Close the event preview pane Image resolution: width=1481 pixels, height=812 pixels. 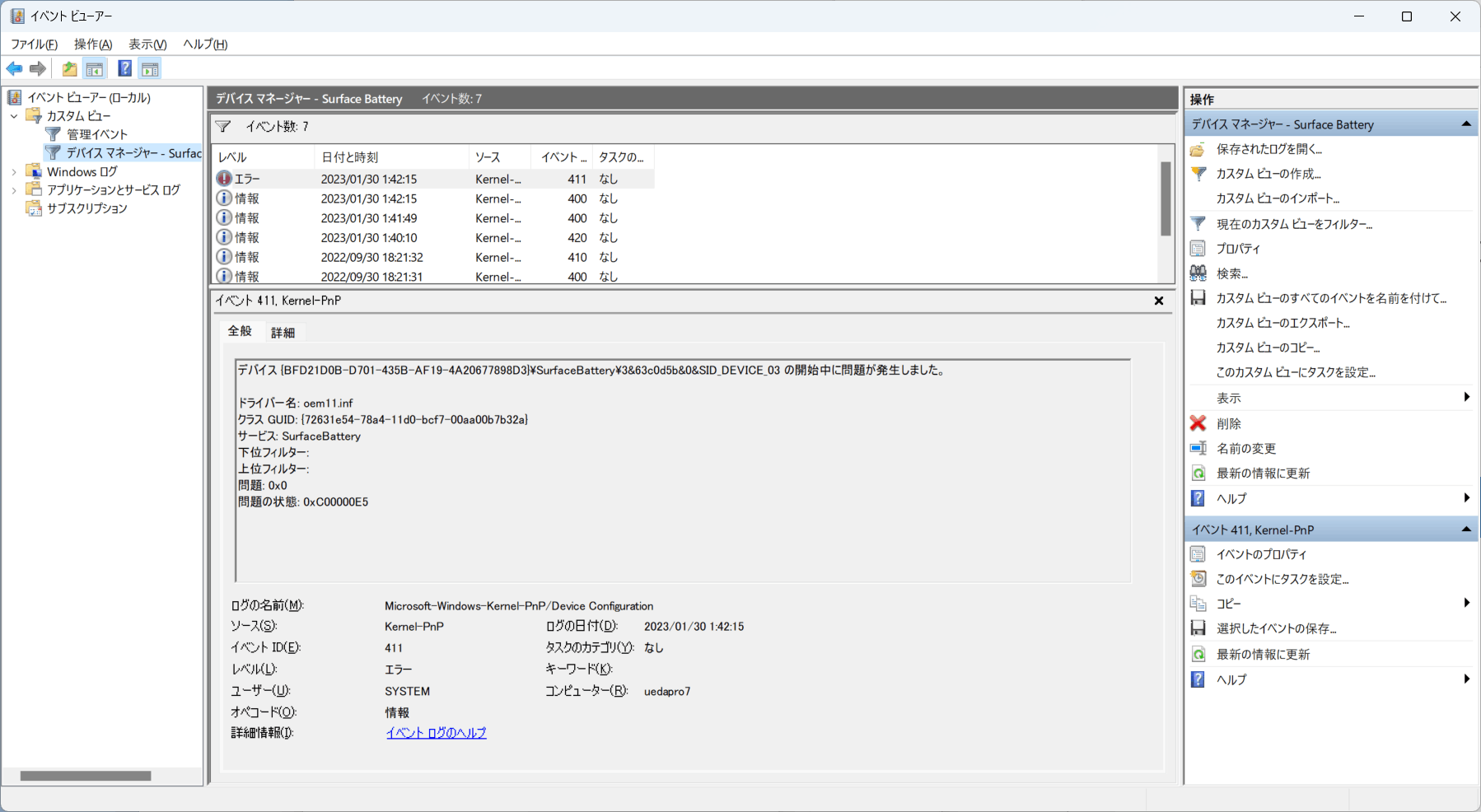click(1159, 301)
